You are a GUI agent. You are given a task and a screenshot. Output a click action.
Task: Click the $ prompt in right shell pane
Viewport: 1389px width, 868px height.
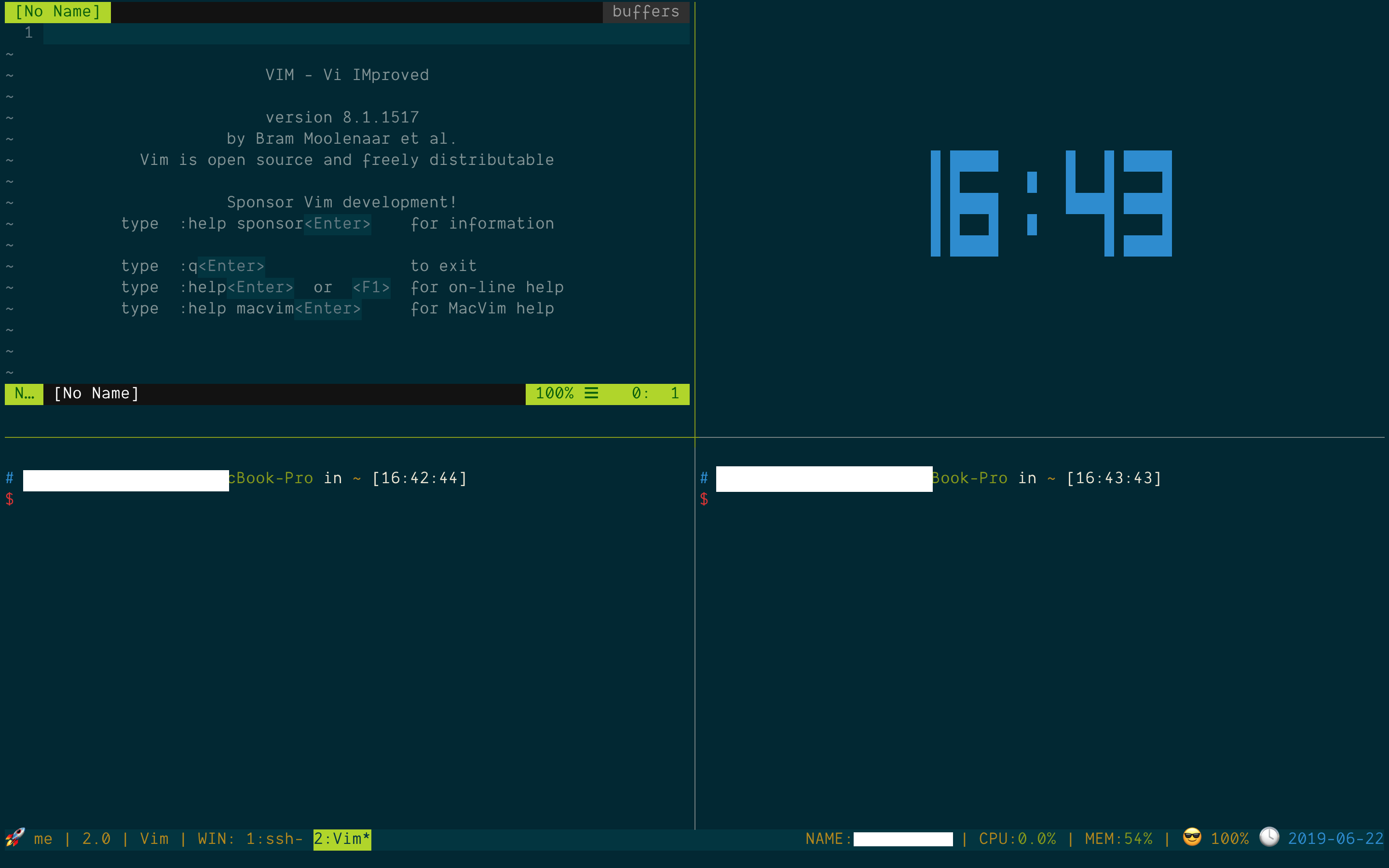(704, 500)
